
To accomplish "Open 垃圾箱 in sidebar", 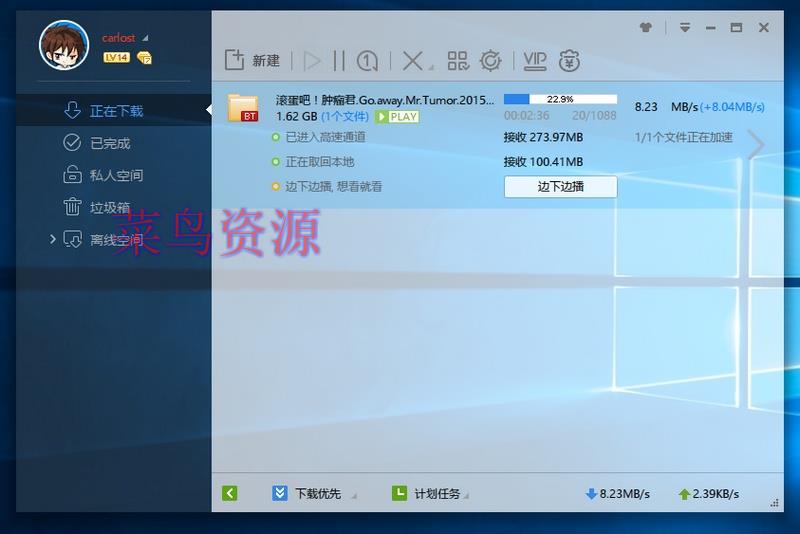I will coord(113,207).
